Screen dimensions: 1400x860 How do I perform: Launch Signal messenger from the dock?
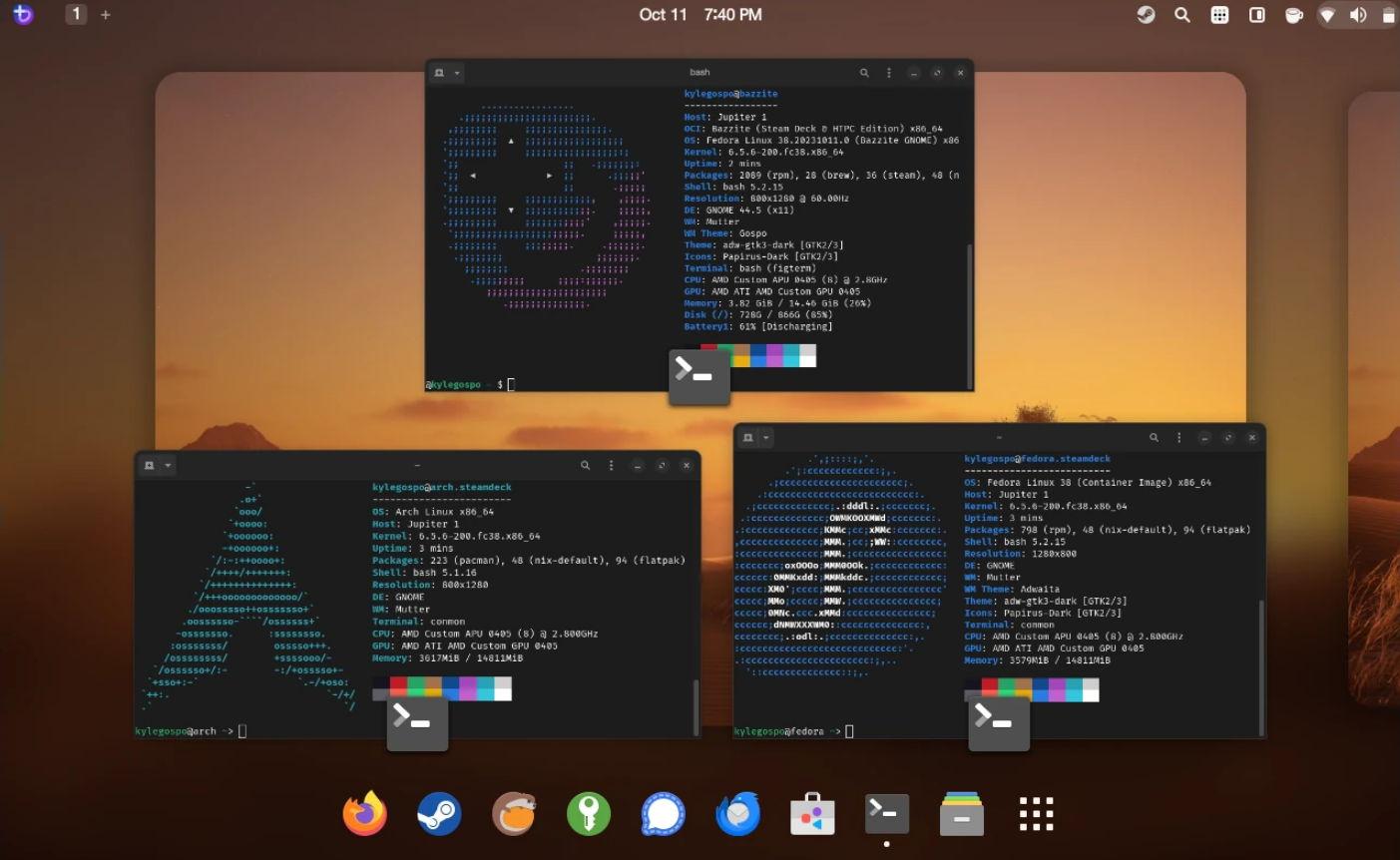pos(664,814)
